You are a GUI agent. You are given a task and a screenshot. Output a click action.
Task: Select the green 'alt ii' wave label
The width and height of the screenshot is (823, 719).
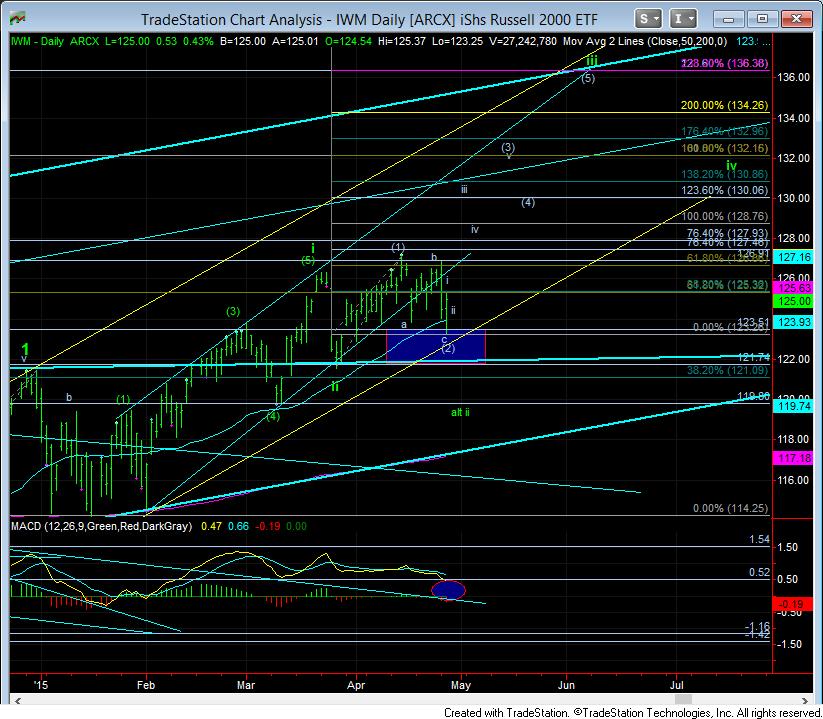coord(460,413)
